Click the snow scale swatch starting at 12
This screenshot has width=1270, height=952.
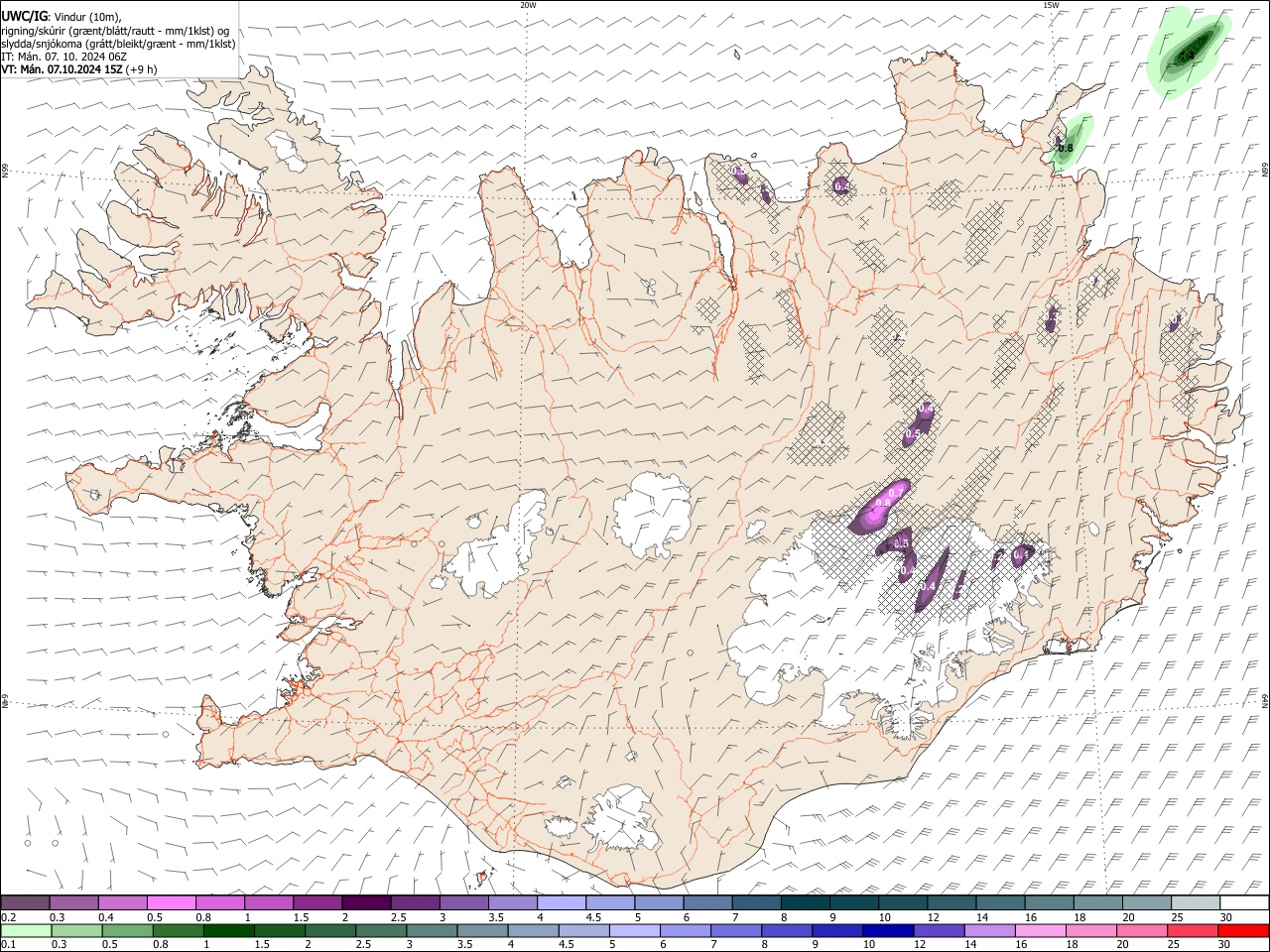[952, 902]
